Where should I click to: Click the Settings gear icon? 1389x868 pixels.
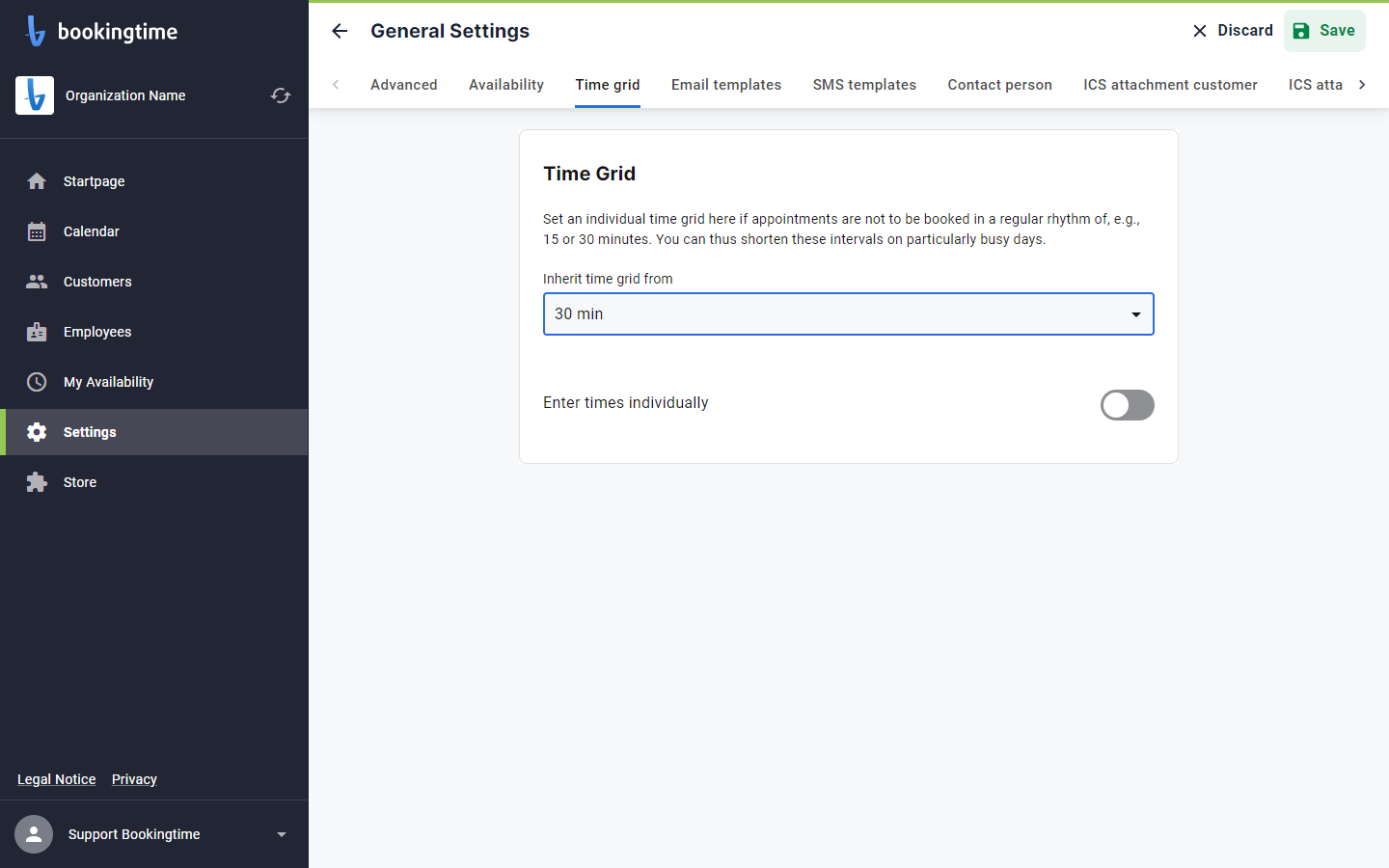37,432
